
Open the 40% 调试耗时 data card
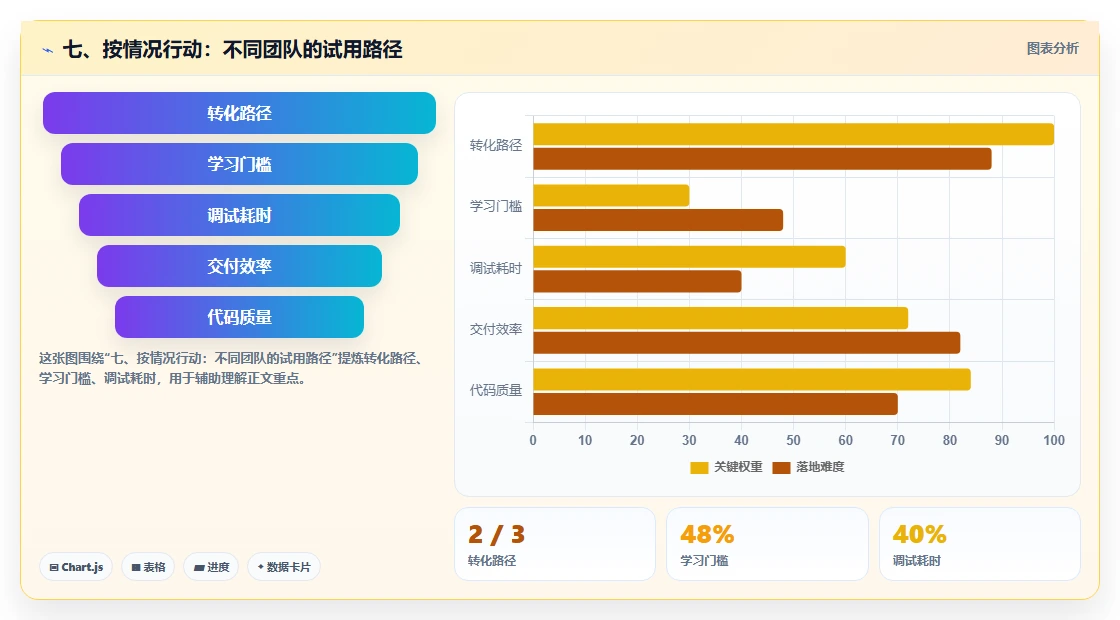click(979, 544)
